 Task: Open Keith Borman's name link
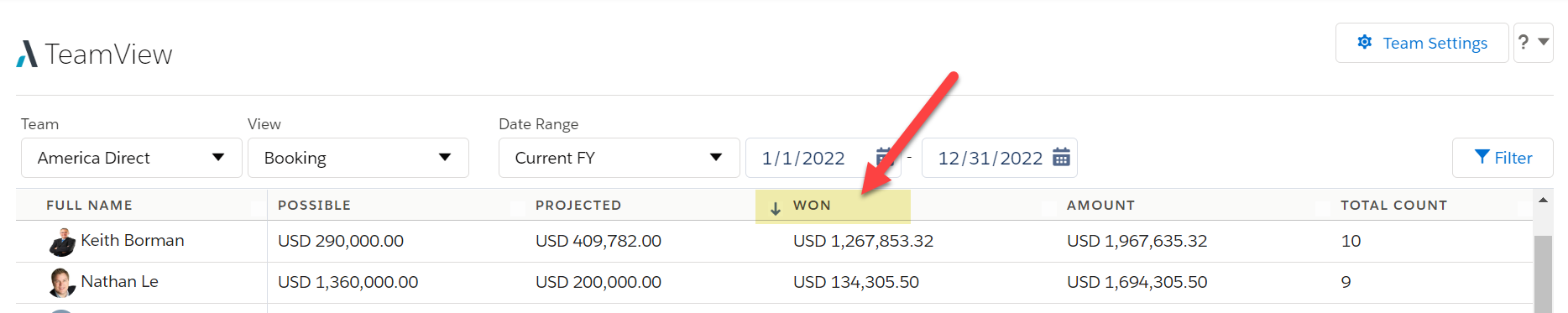point(133,240)
